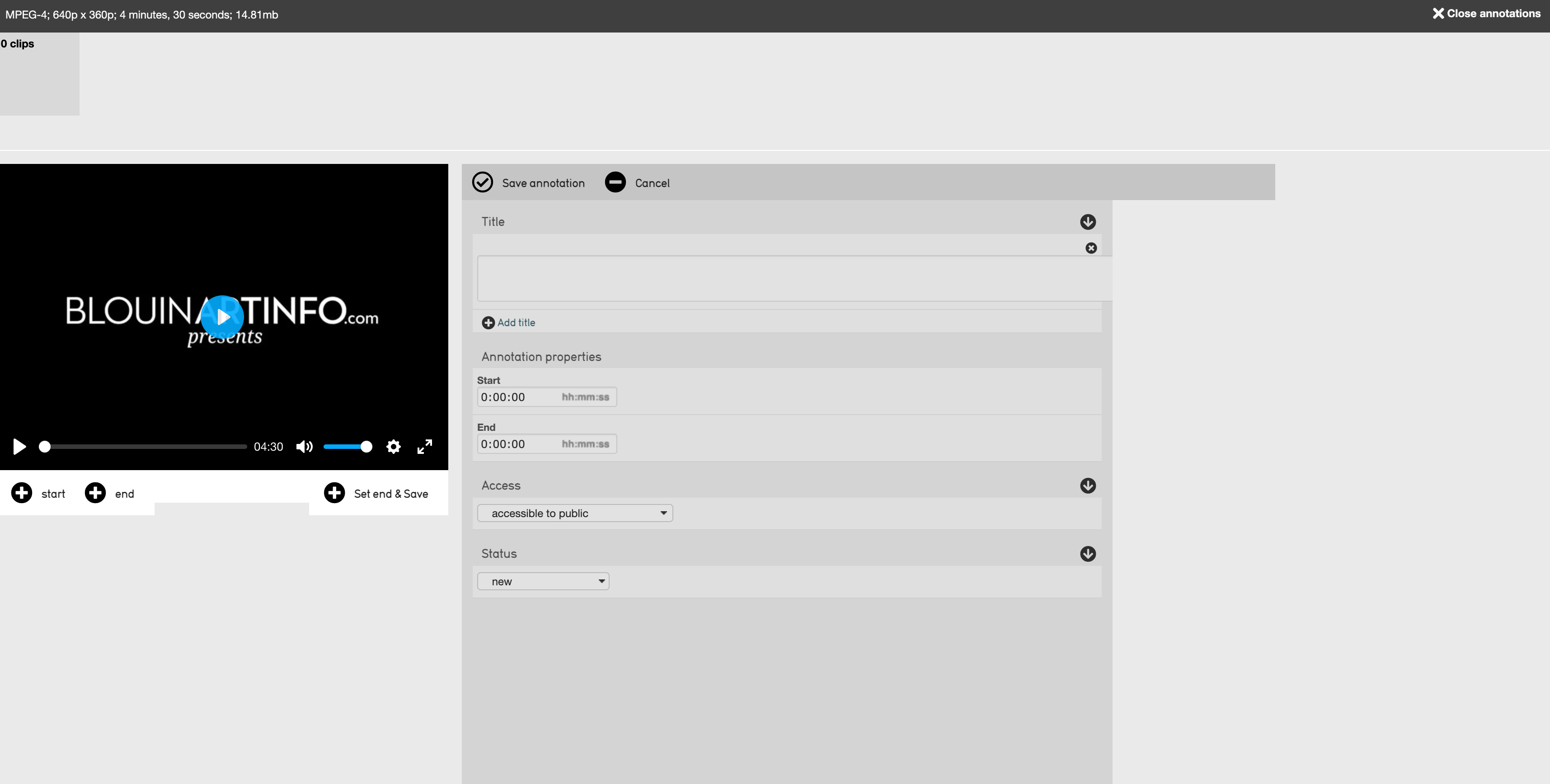Click the Save annotation checkmark icon
The width and height of the screenshot is (1550, 784).
tap(482, 182)
